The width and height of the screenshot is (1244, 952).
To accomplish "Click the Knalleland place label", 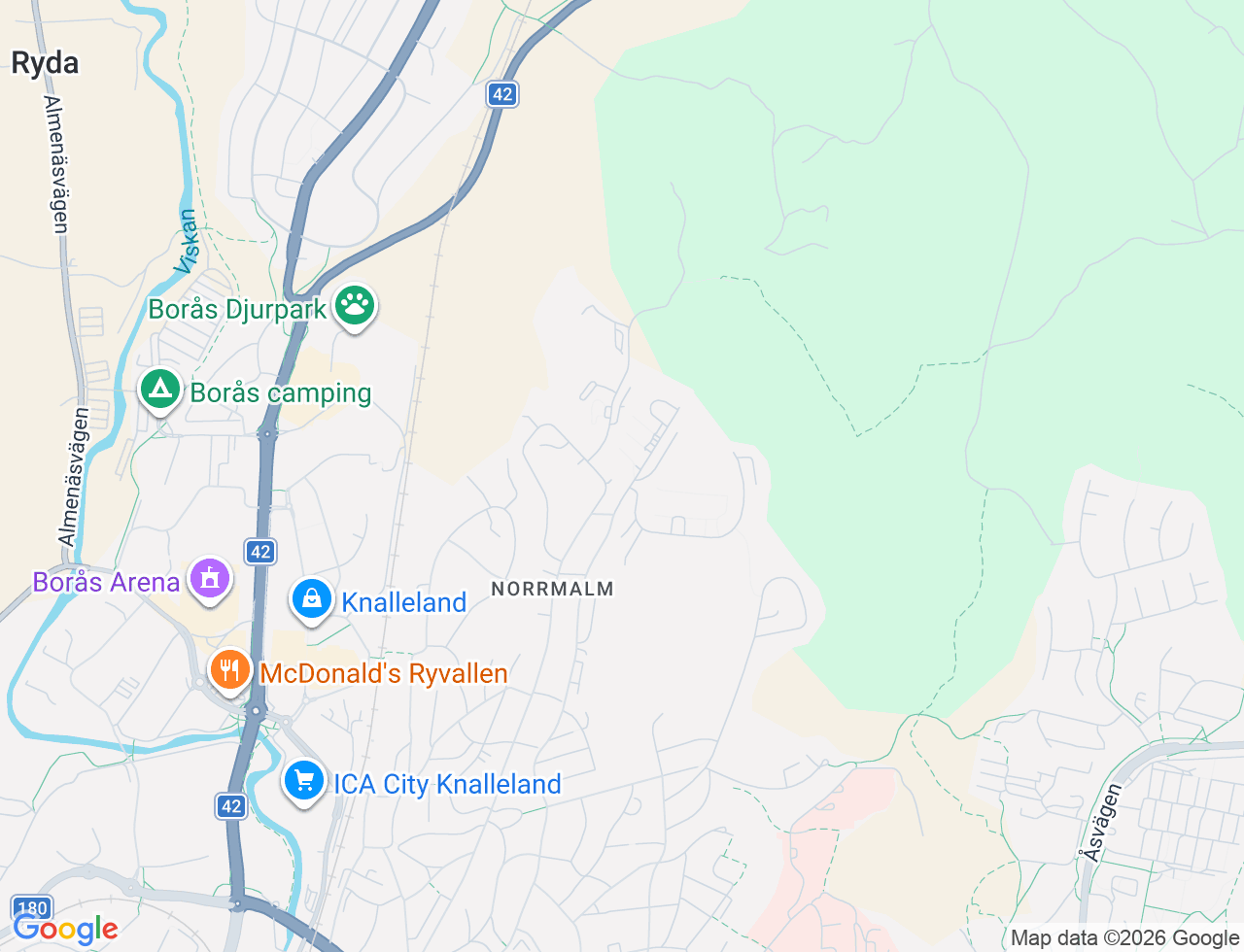I will (404, 602).
